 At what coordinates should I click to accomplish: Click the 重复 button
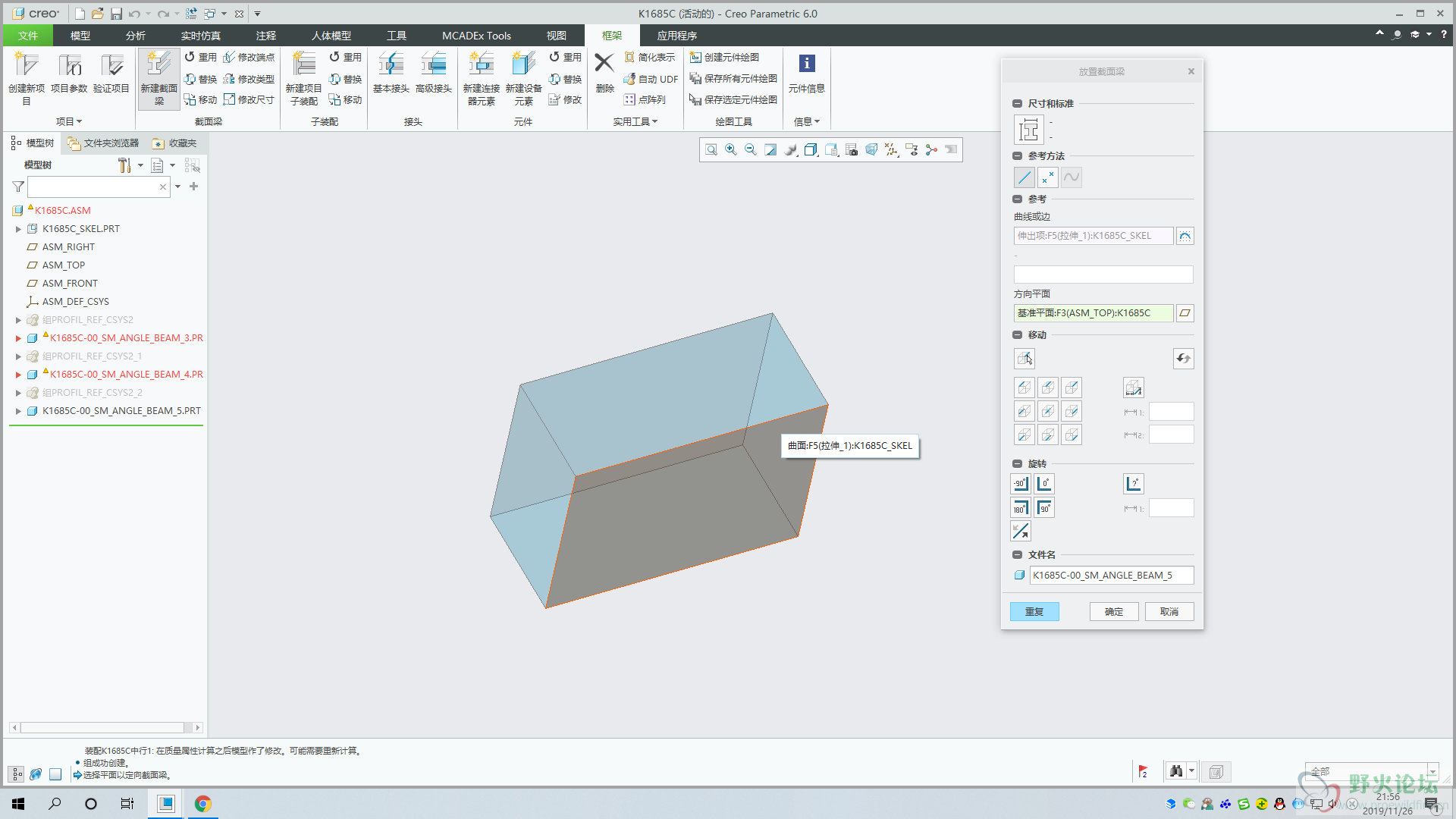pos(1034,612)
